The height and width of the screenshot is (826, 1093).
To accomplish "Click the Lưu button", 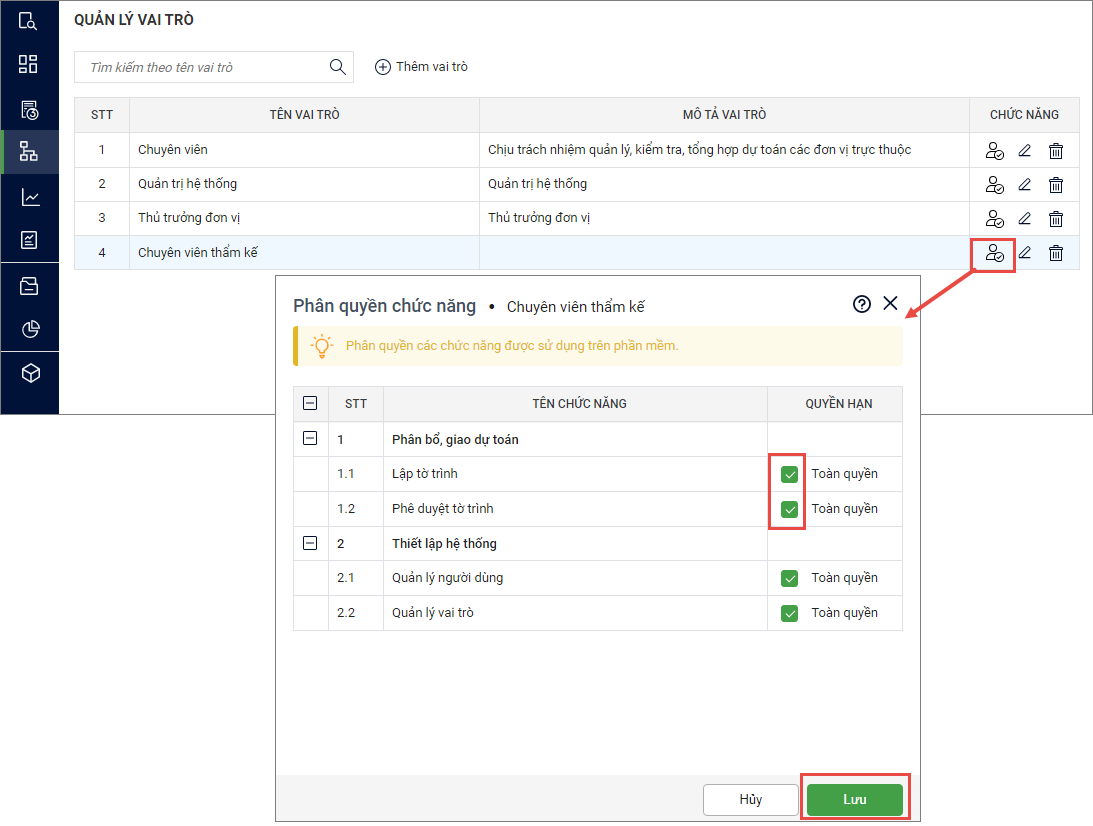I will pos(854,800).
